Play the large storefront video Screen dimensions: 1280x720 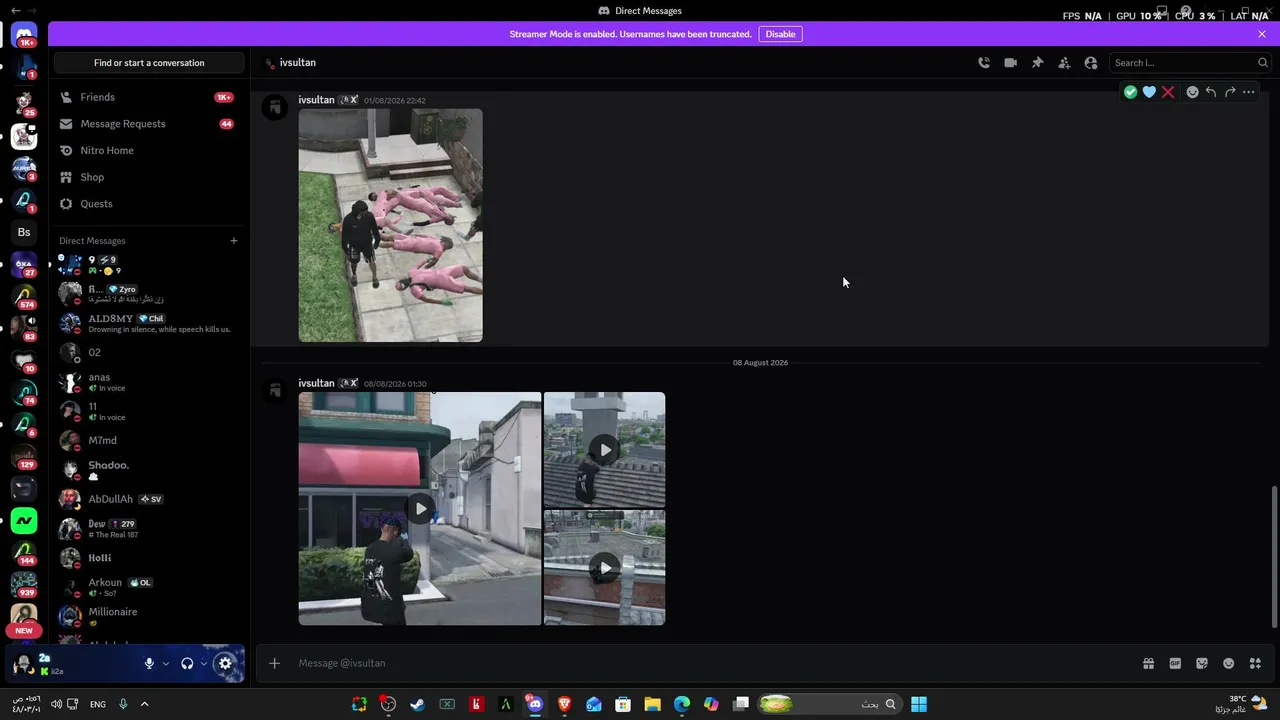(x=420, y=509)
